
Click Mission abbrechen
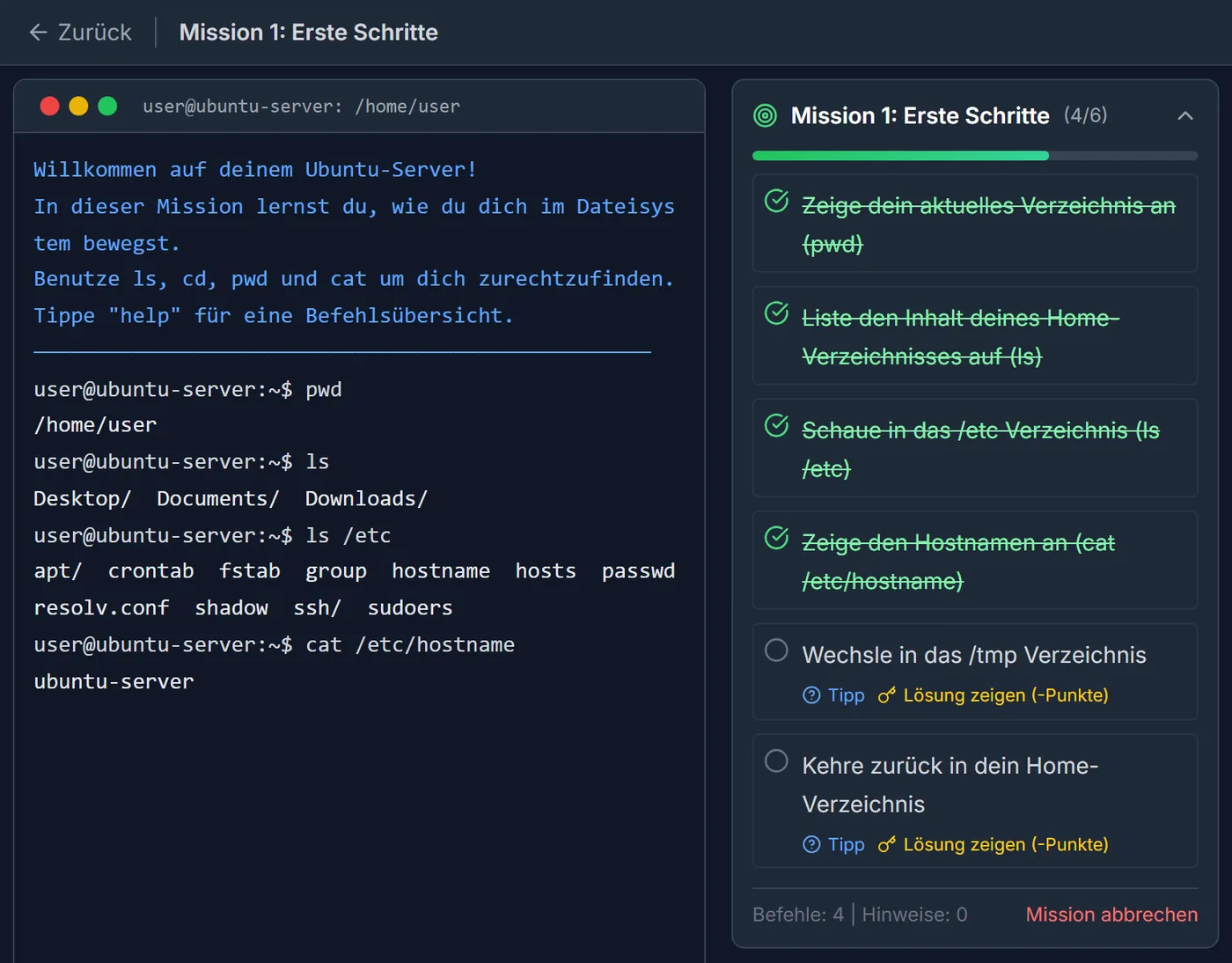(x=1111, y=915)
